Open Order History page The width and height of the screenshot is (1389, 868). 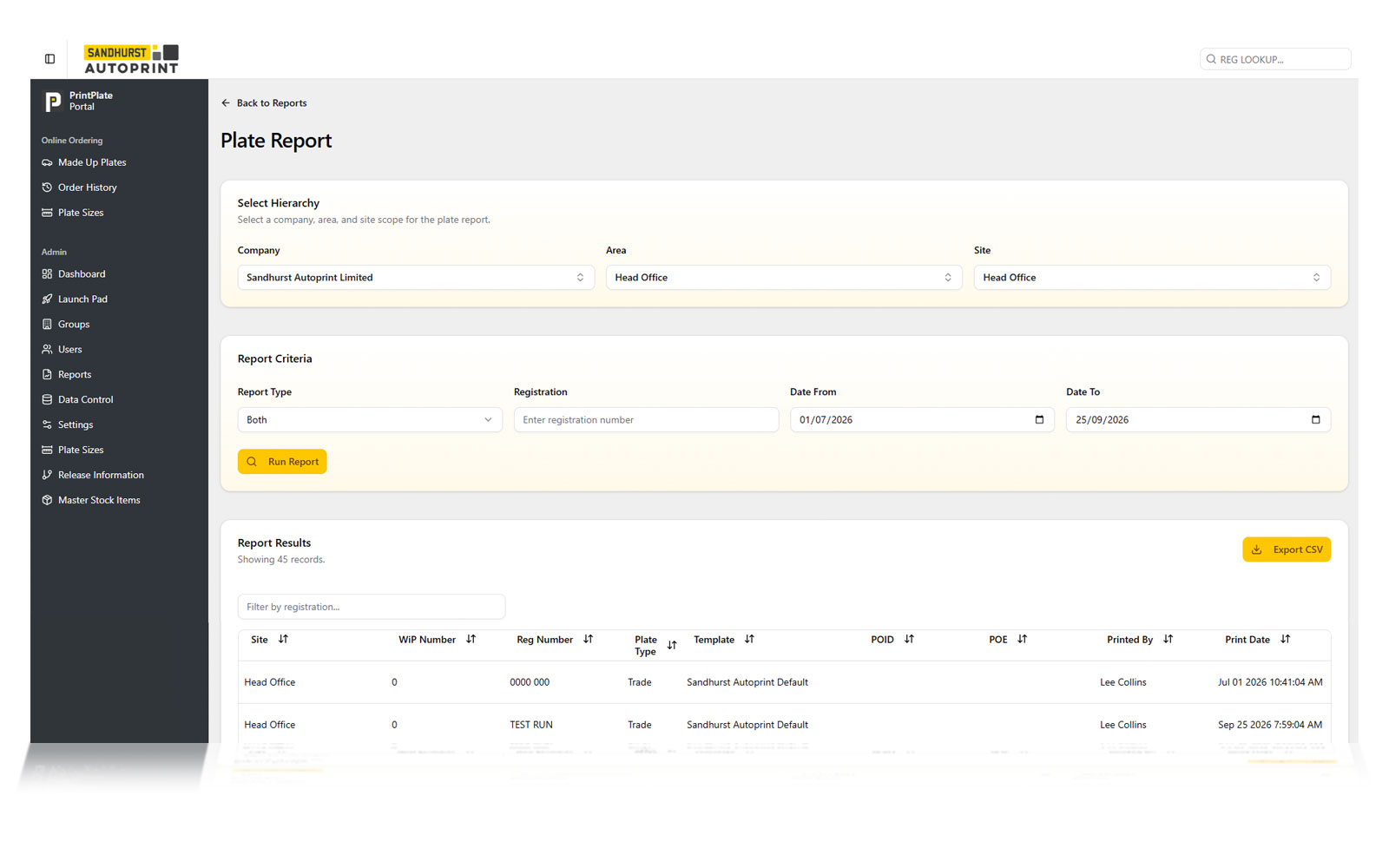click(x=87, y=187)
